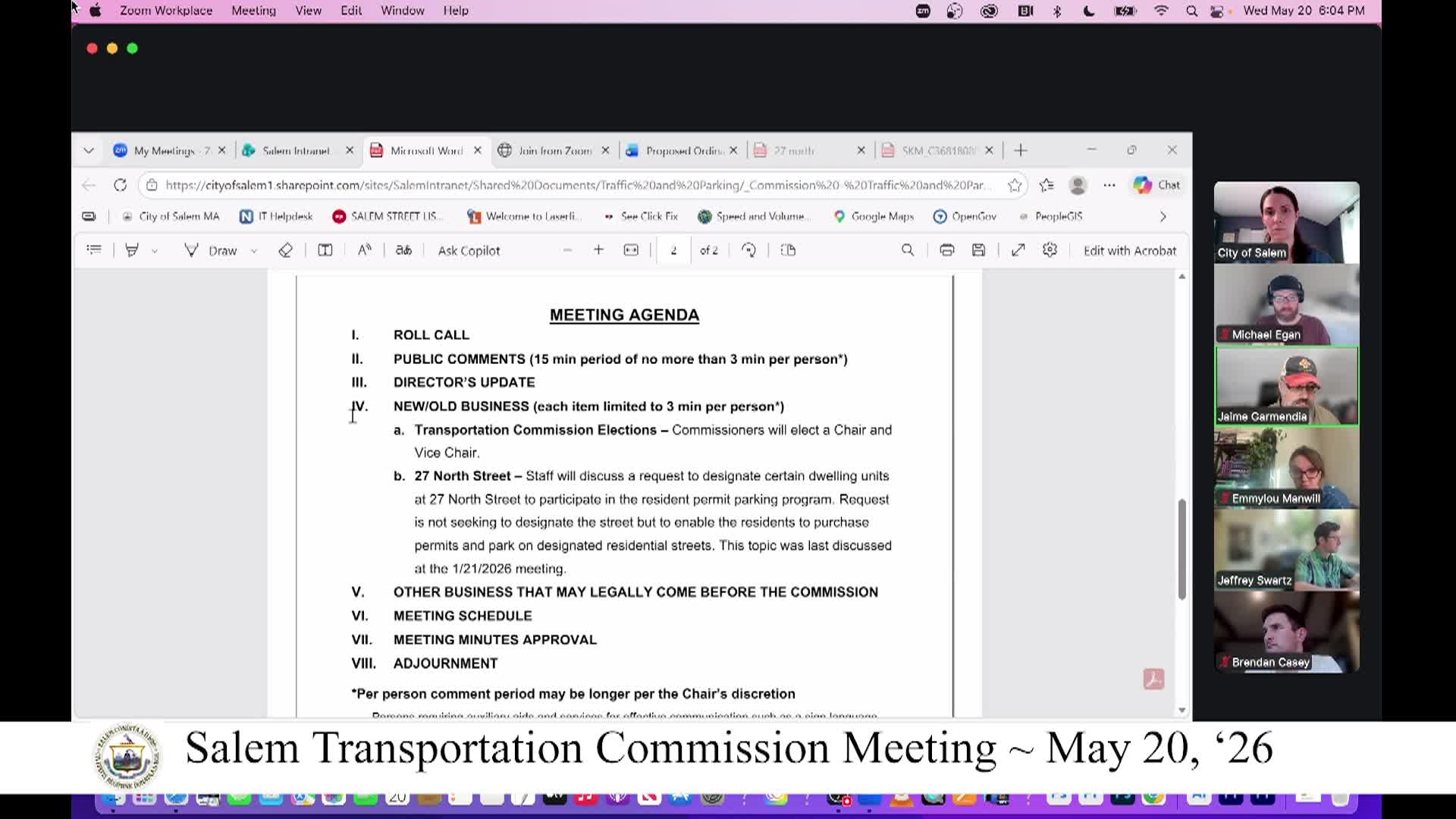Screen dimensions: 1456x819
Task: Expand the highlight tool options
Action: click(155, 251)
